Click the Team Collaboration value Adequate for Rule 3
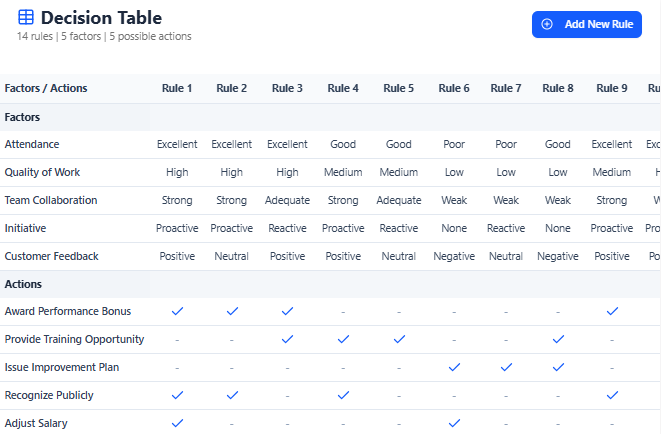Image resolution: width=661 pixels, height=434 pixels. 287,200
